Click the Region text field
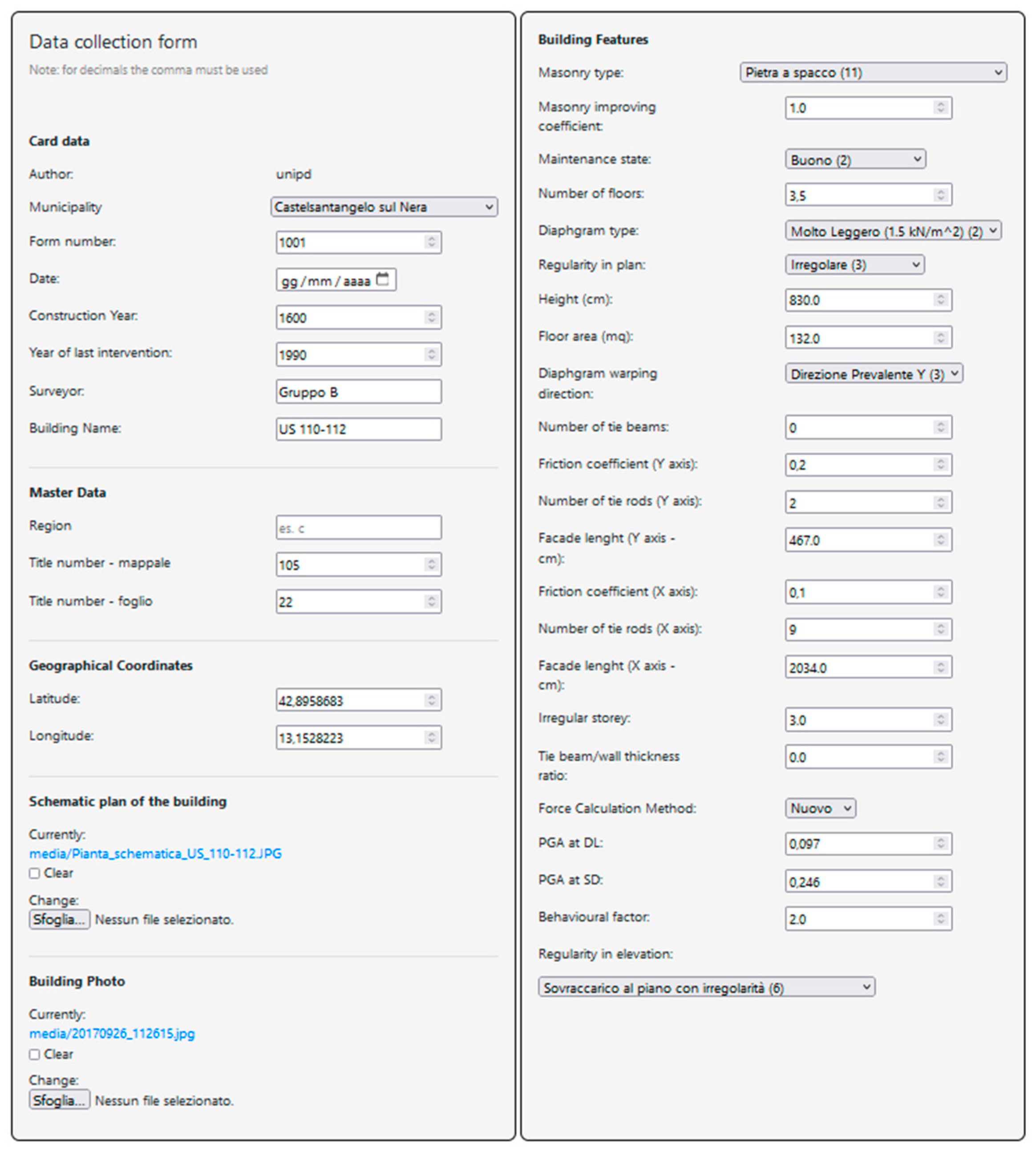 pyautogui.click(x=359, y=528)
